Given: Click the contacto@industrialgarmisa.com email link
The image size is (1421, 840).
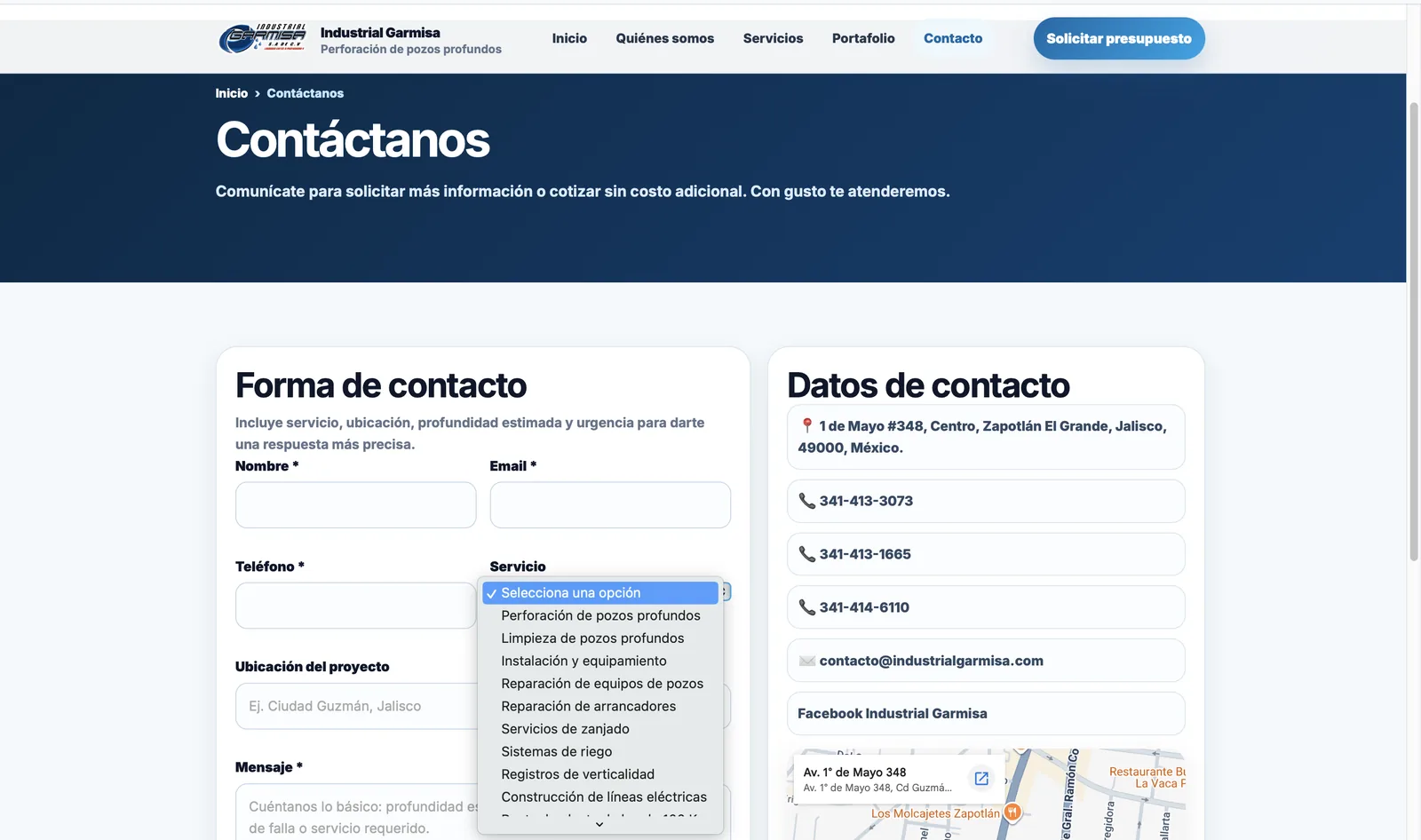Looking at the screenshot, I should [986, 661].
